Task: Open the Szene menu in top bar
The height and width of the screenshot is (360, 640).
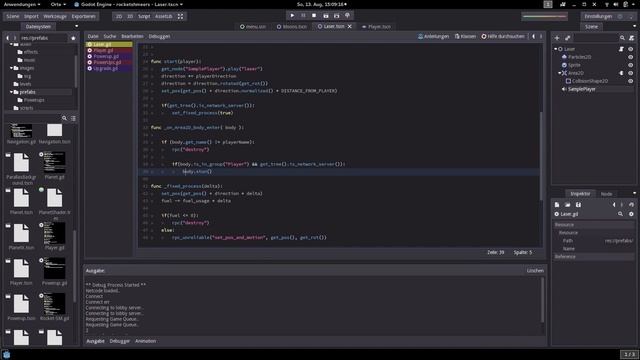Action: click(13, 16)
